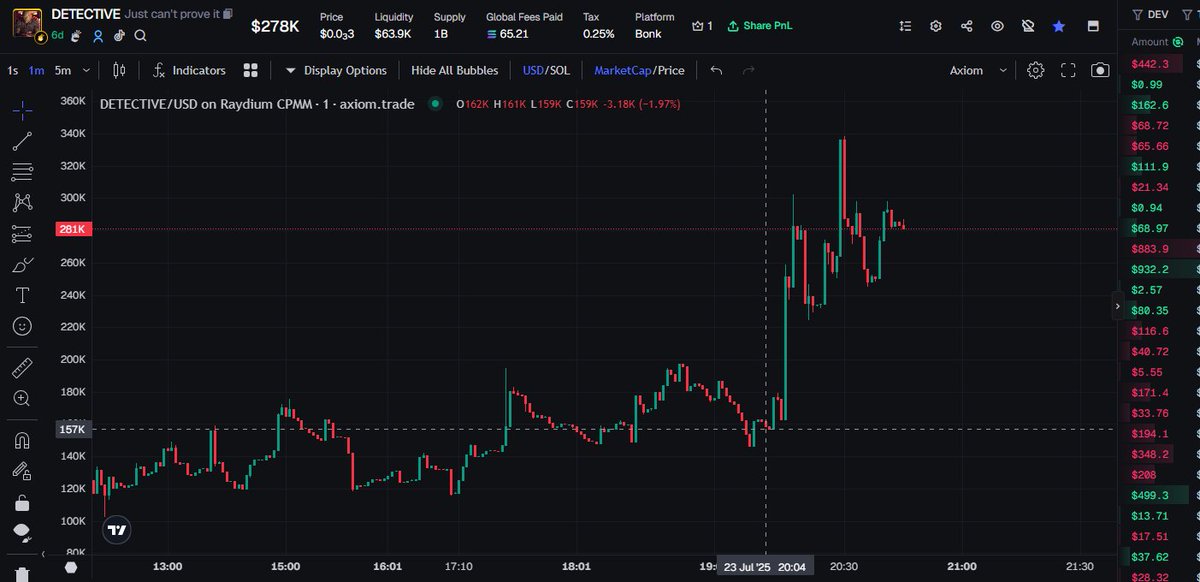Select the trend line drawing tool
The height and width of the screenshot is (582, 1200).
pyautogui.click(x=22, y=141)
